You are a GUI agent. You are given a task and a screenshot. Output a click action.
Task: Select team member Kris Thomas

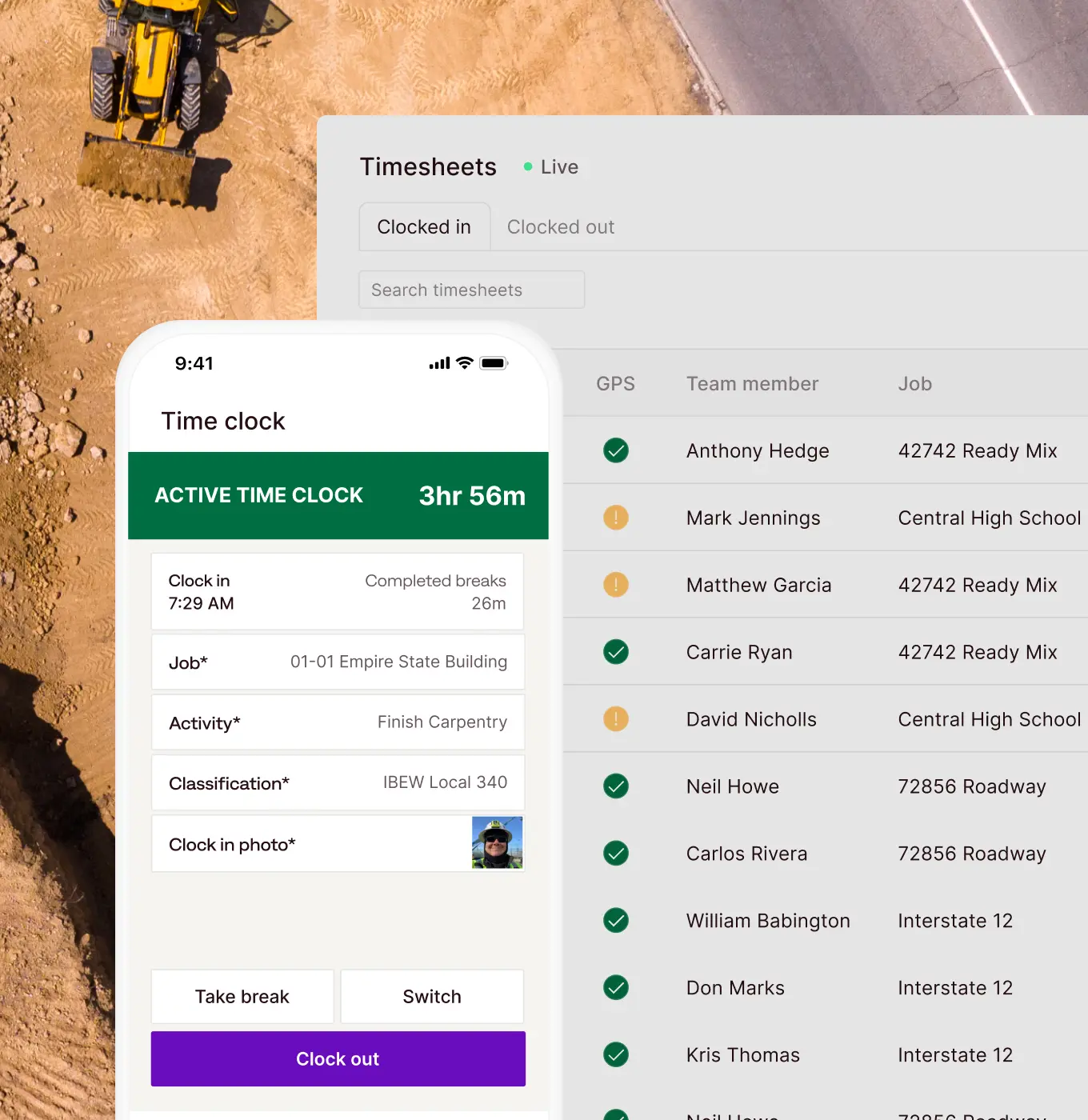[x=743, y=1056]
